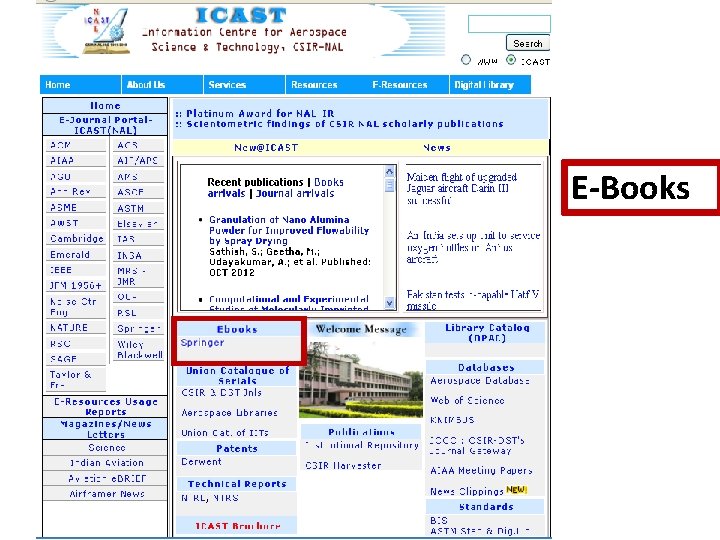Open Platinum Award for NAL IR link
The image size is (720, 540).
260,113
